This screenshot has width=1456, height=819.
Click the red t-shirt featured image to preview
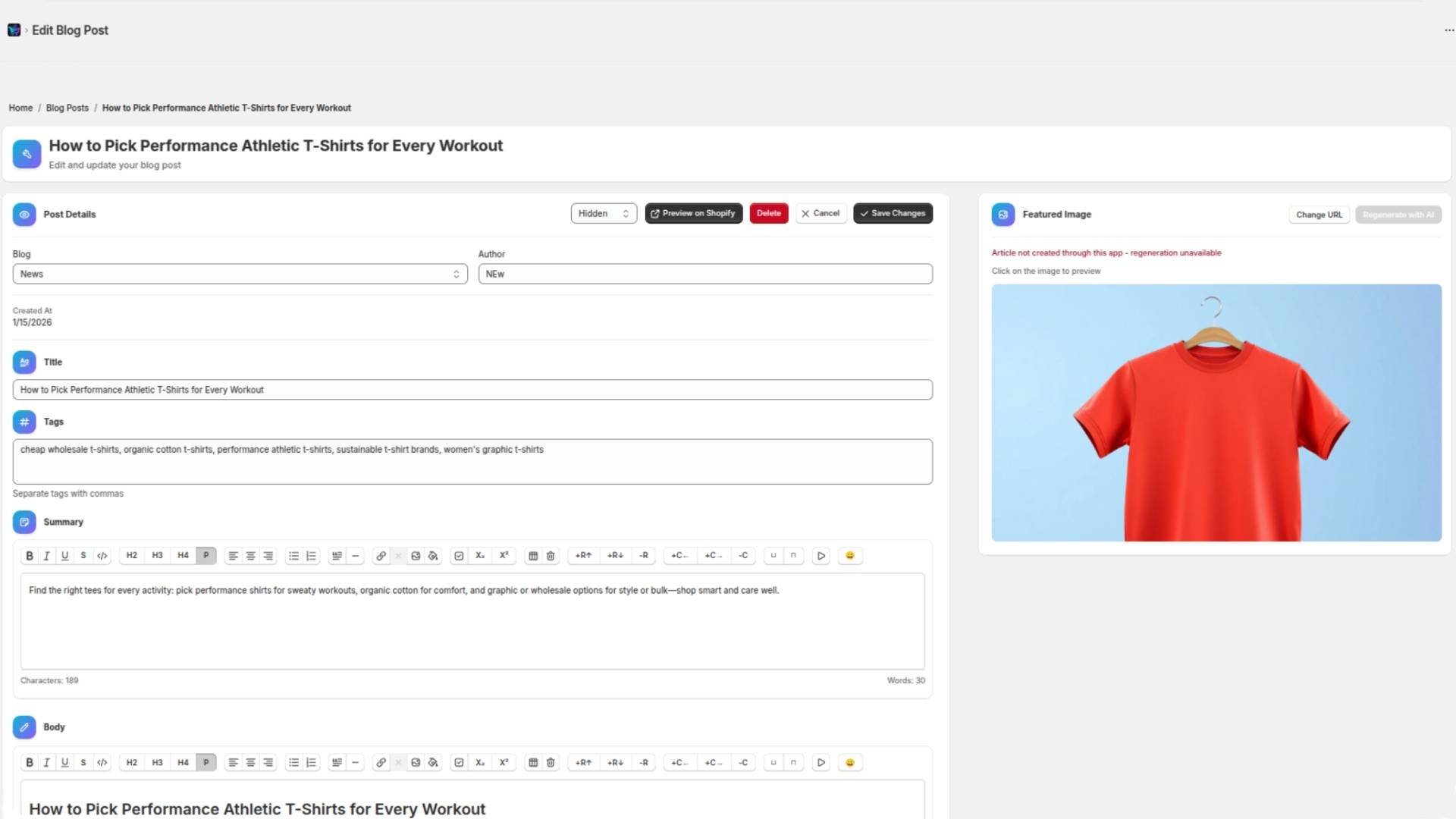(x=1214, y=413)
